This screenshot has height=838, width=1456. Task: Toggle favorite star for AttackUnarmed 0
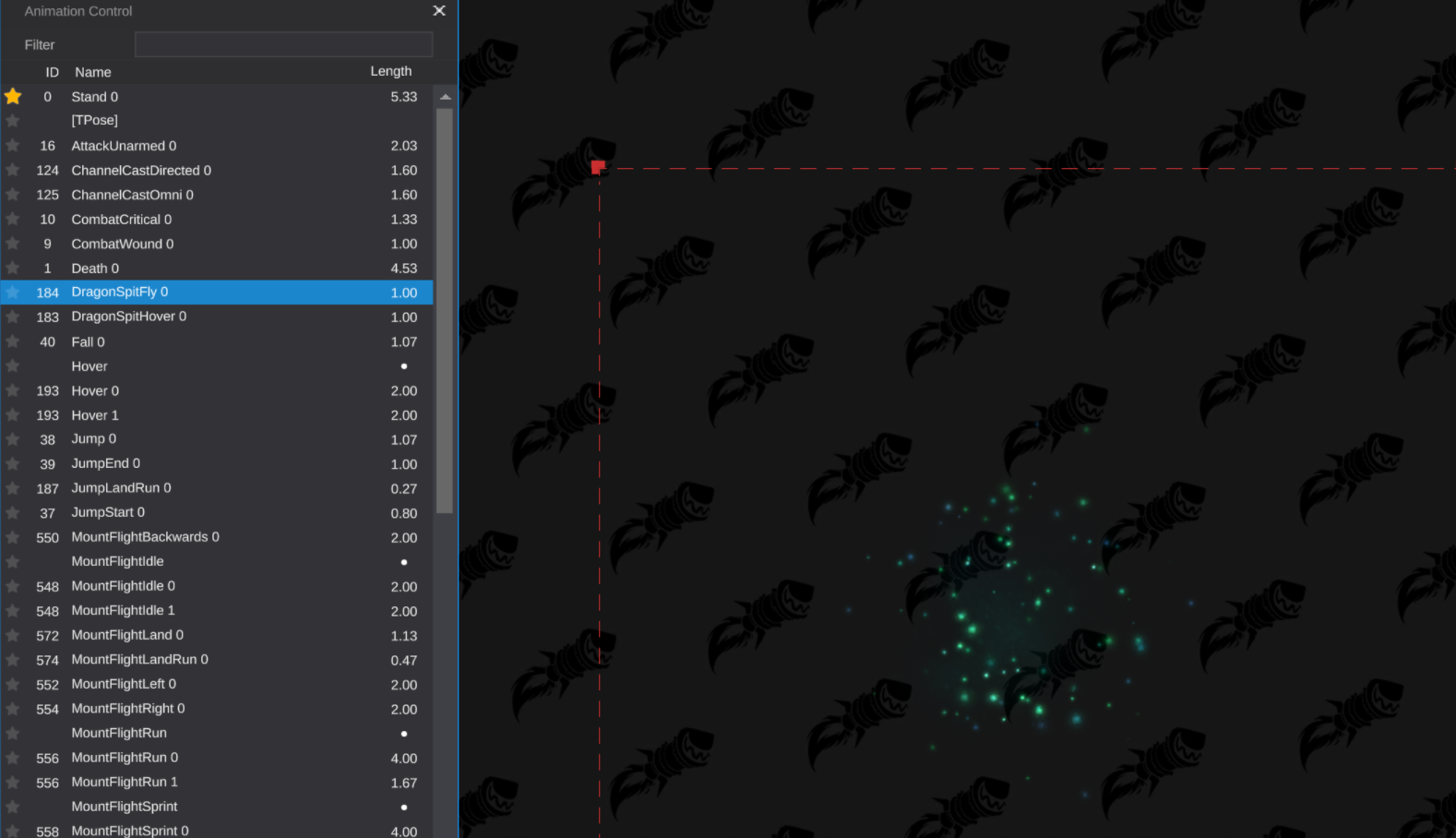tap(13, 146)
